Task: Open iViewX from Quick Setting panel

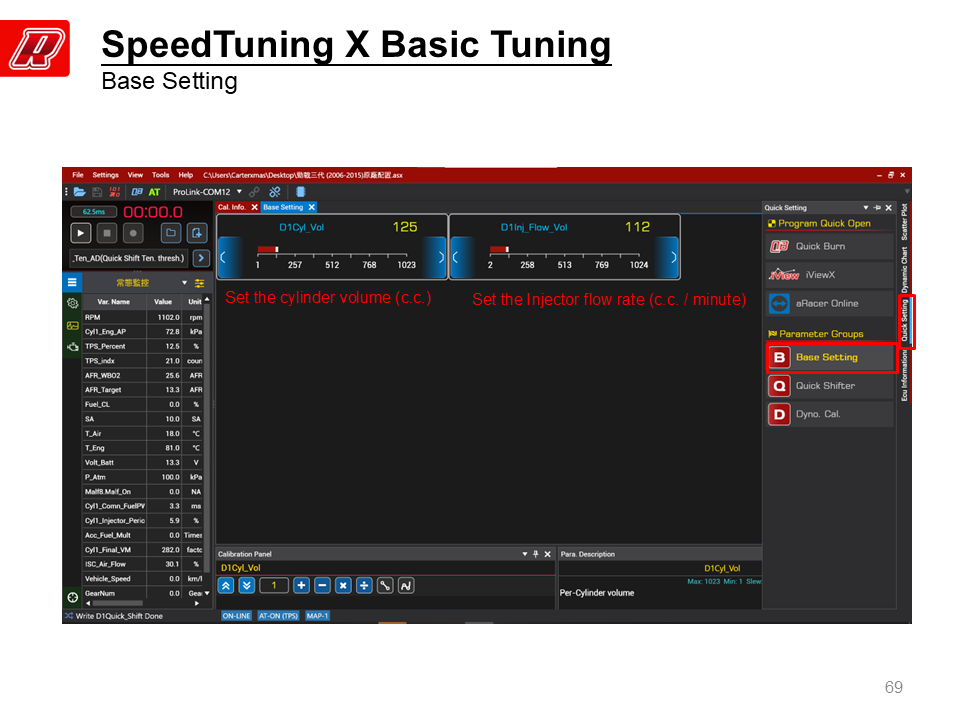Action: 829,275
